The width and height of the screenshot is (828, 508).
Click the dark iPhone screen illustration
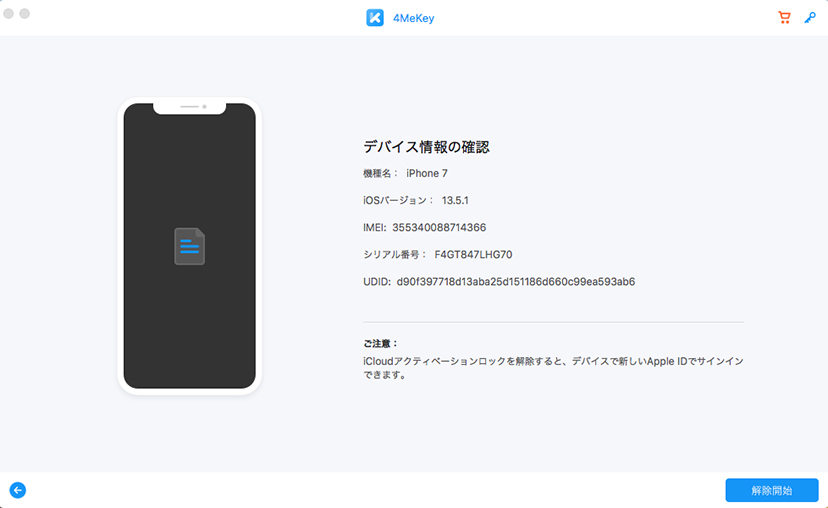189,320
